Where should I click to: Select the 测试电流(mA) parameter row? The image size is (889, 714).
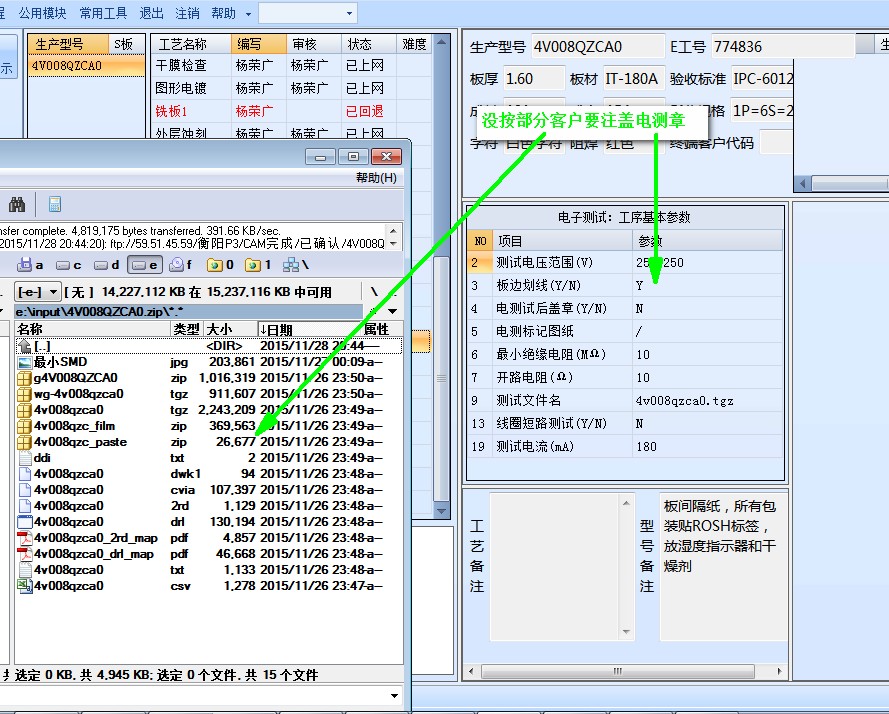point(625,446)
